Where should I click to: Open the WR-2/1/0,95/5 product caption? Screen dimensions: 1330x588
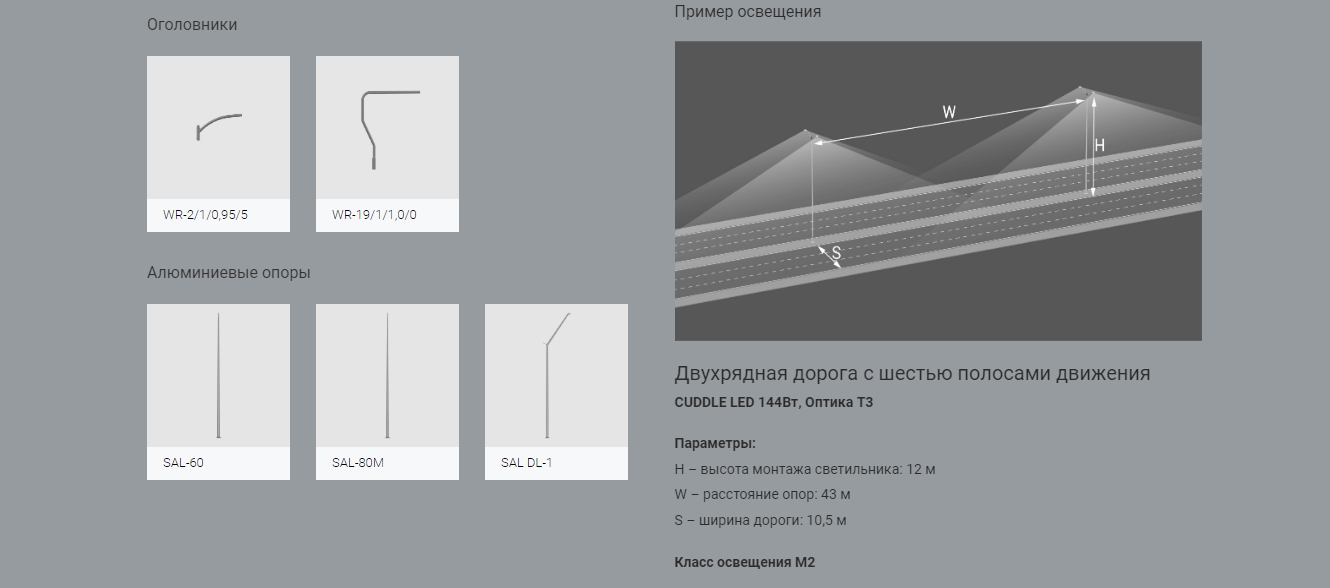[x=205, y=215]
